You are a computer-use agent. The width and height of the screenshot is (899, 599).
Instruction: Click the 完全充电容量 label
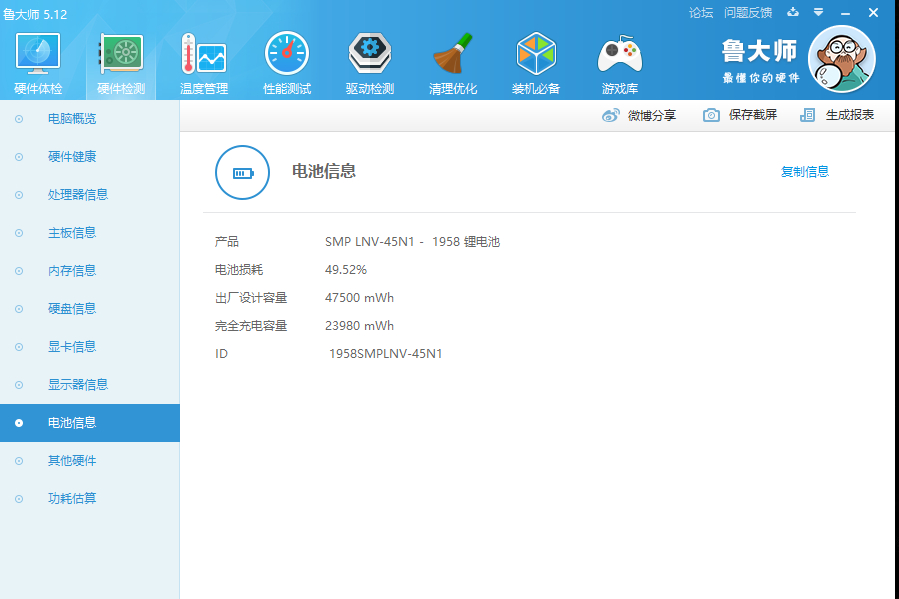coord(251,326)
